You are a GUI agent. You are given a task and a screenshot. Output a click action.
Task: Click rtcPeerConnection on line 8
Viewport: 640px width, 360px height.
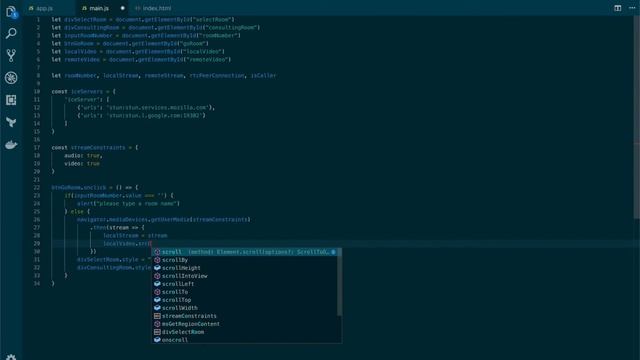[x=217, y=76]
